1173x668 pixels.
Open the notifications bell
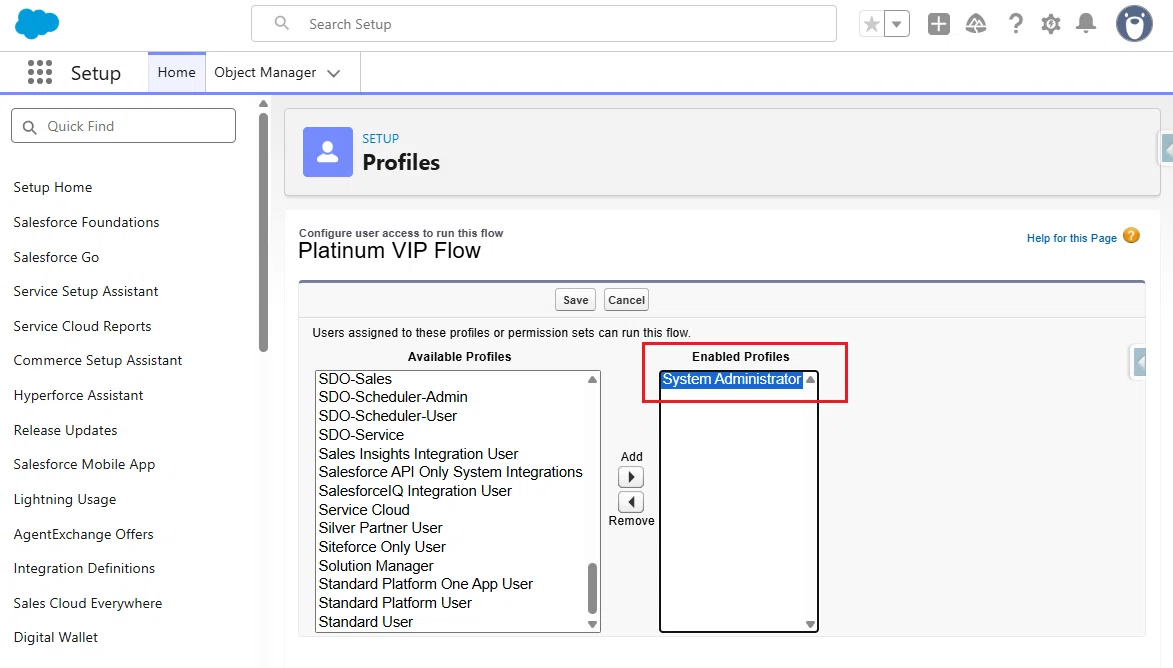coord(1085,24)
